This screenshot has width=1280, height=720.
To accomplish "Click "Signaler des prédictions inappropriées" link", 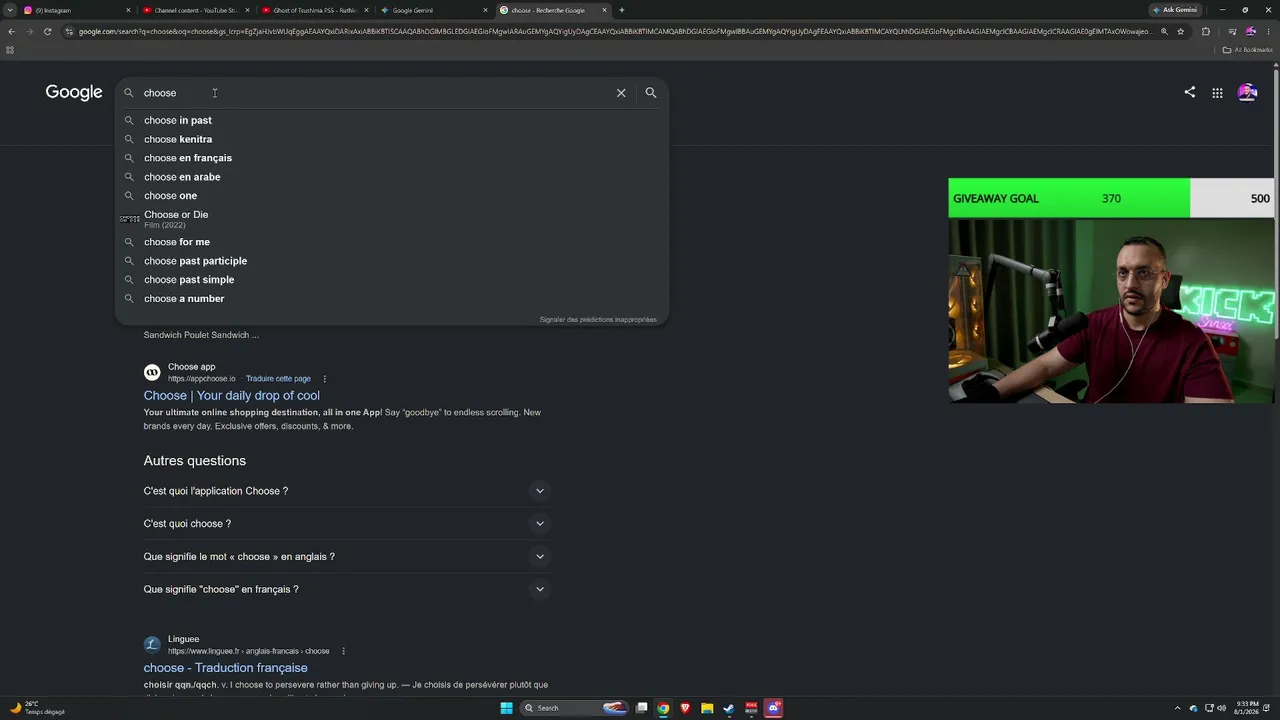I will coord(598,320).
